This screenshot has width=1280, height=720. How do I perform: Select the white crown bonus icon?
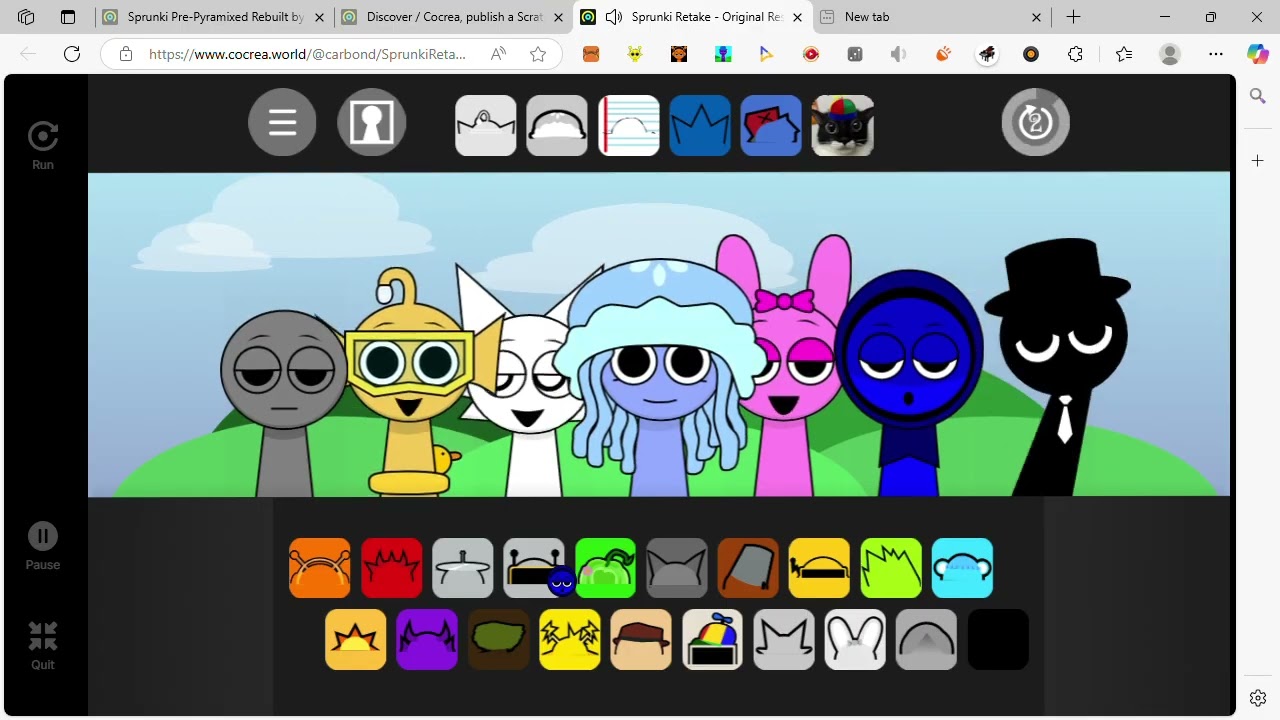(x=486, y=126)
